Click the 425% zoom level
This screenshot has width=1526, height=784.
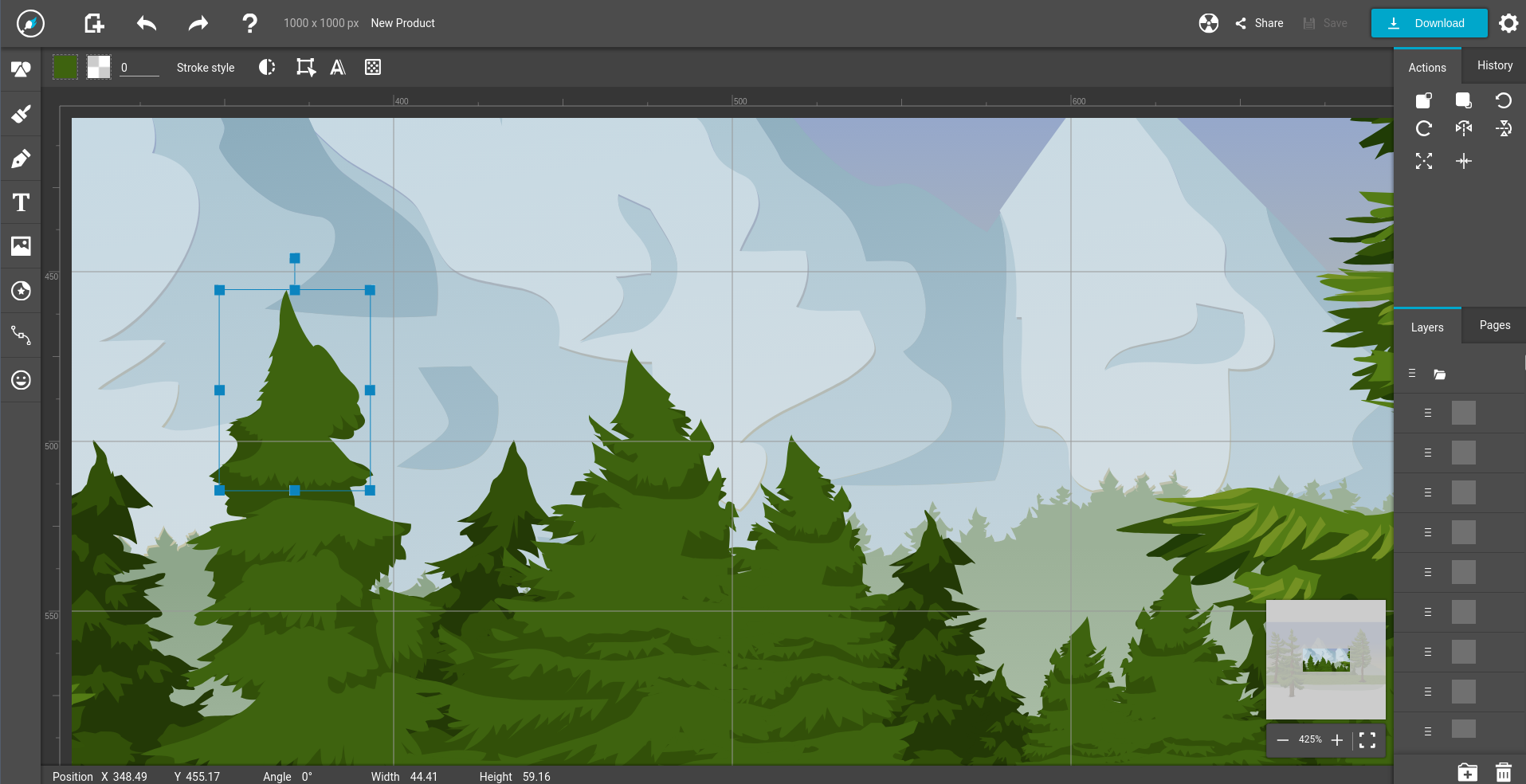click(1310, 739)
